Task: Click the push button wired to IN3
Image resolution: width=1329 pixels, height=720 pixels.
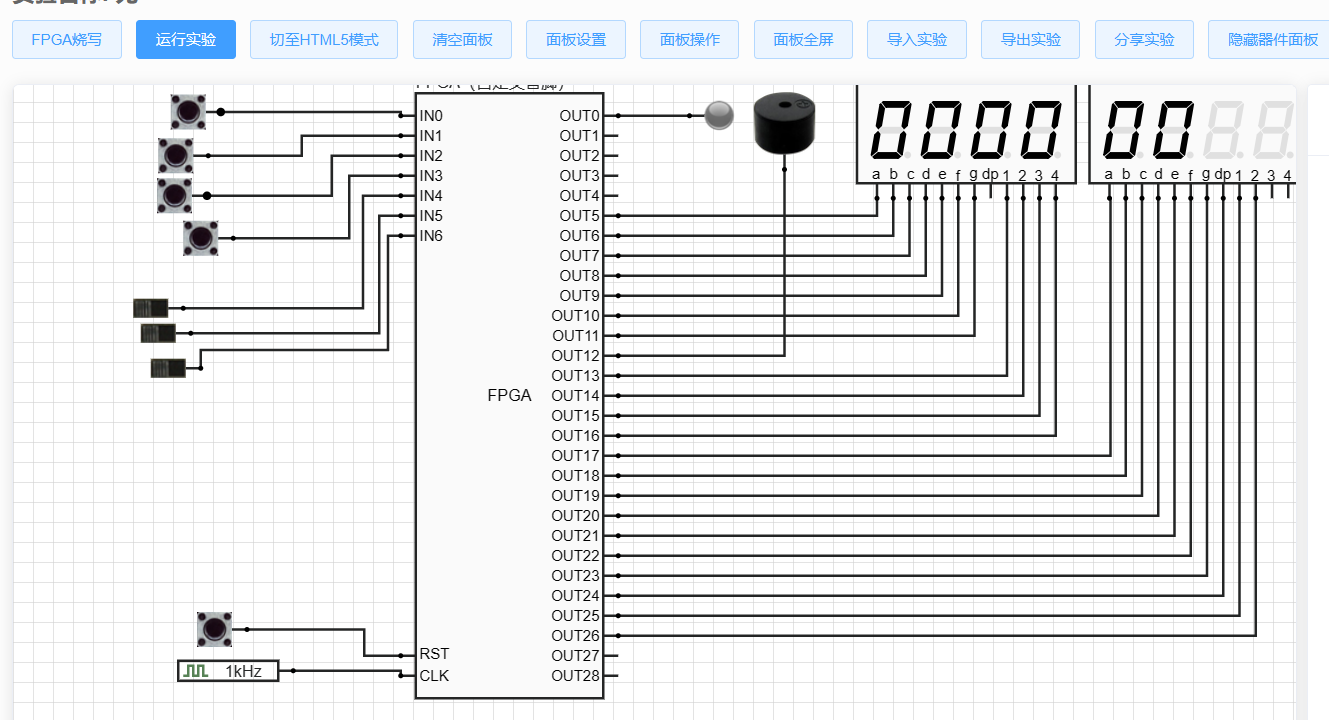Action: point(200,238)
